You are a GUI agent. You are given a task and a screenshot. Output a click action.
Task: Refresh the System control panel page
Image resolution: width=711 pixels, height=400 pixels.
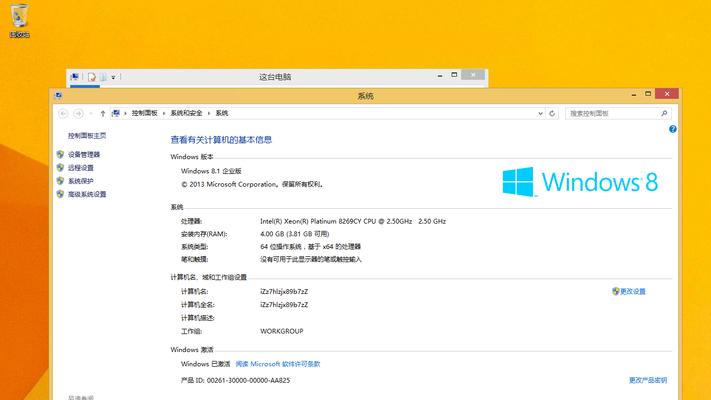tap(552, 113)
